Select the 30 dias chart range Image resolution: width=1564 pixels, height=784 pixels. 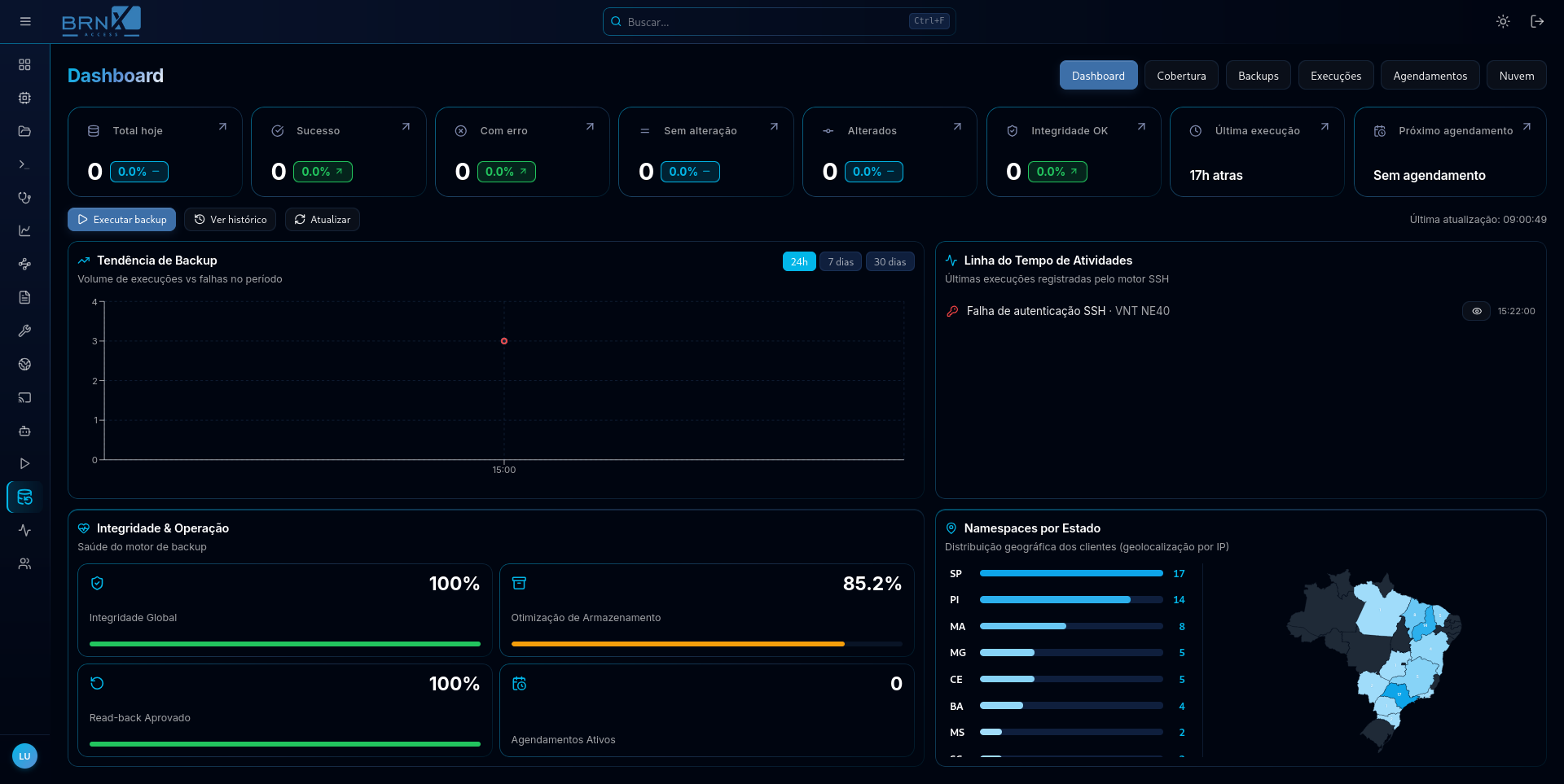click(890, 262)
